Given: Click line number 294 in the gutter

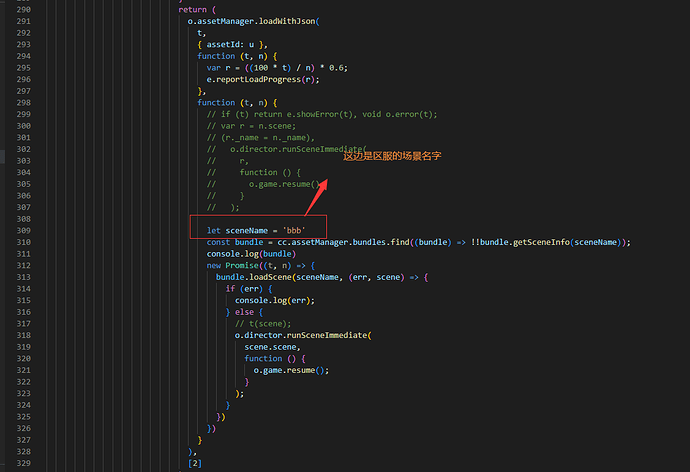Looking at the screenshot, I should (x=23, y=56).
